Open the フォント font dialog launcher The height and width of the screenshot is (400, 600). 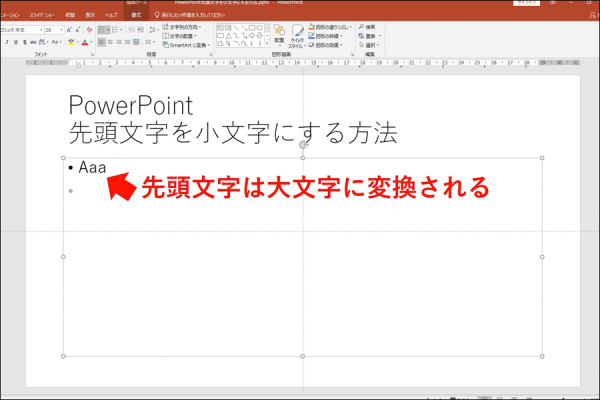click(92, 55)
